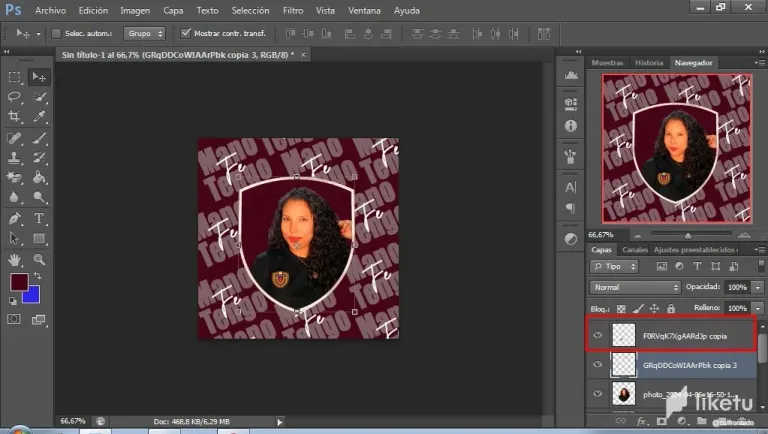
Task: Select the Brush tool
Action: (39, 138)
